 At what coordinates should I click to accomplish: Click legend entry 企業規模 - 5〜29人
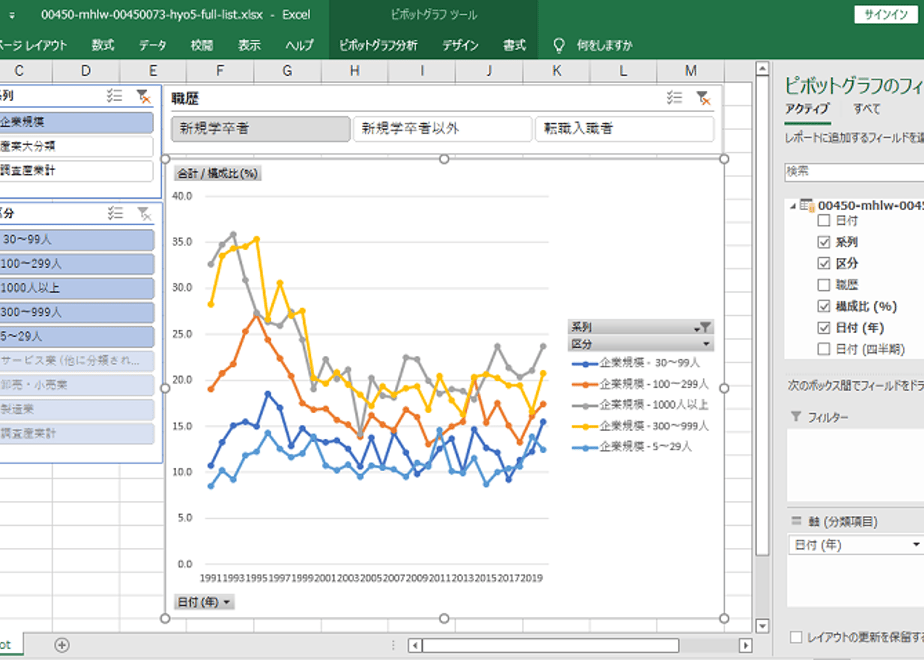(632, 447)
